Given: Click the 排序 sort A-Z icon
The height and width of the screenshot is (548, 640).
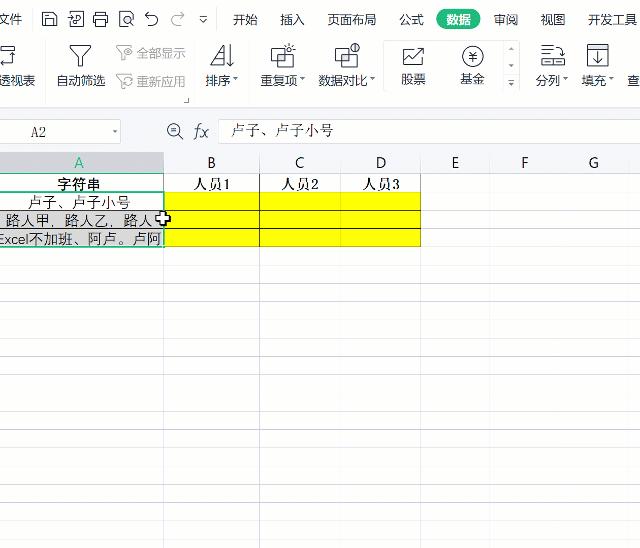Looking at the screenshot, I should click(222, 55).
